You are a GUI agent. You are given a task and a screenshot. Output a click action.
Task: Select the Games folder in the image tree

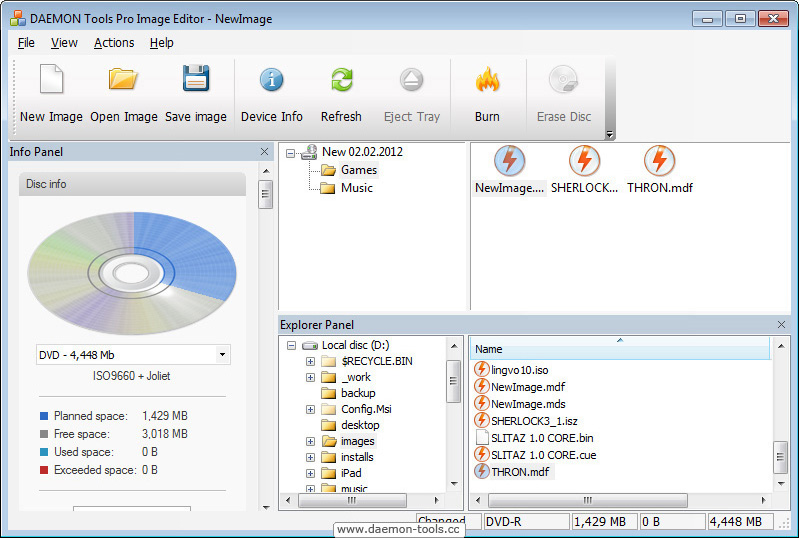point(359,170)
